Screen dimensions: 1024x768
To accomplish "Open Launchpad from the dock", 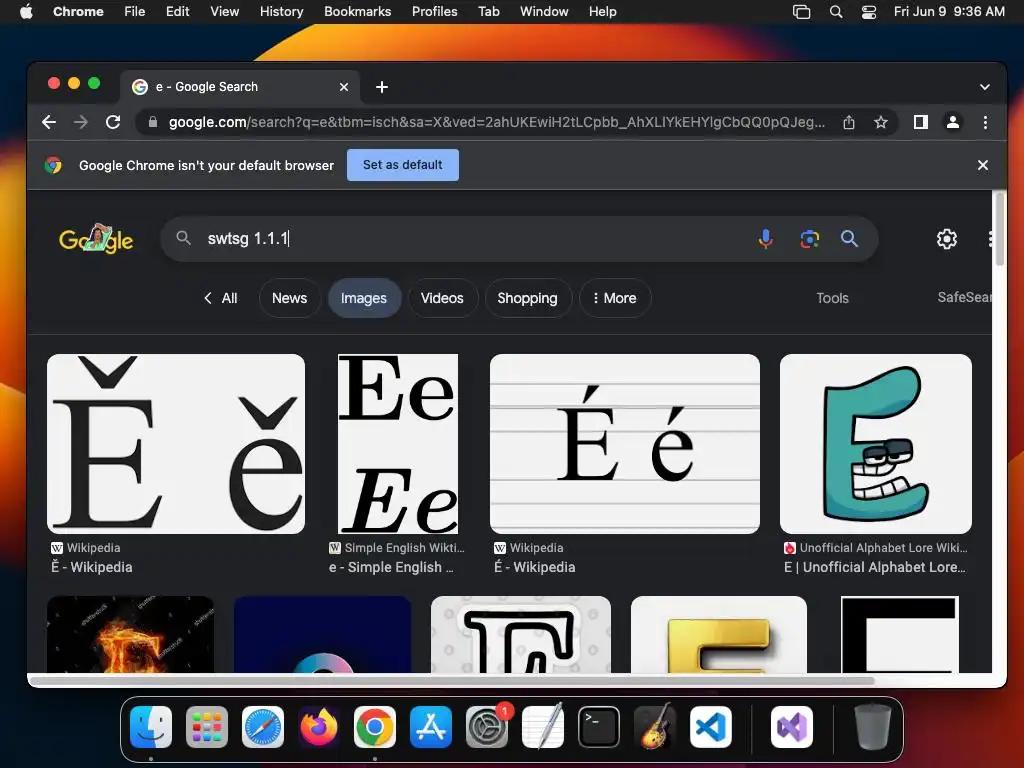I will pos(207,727).
